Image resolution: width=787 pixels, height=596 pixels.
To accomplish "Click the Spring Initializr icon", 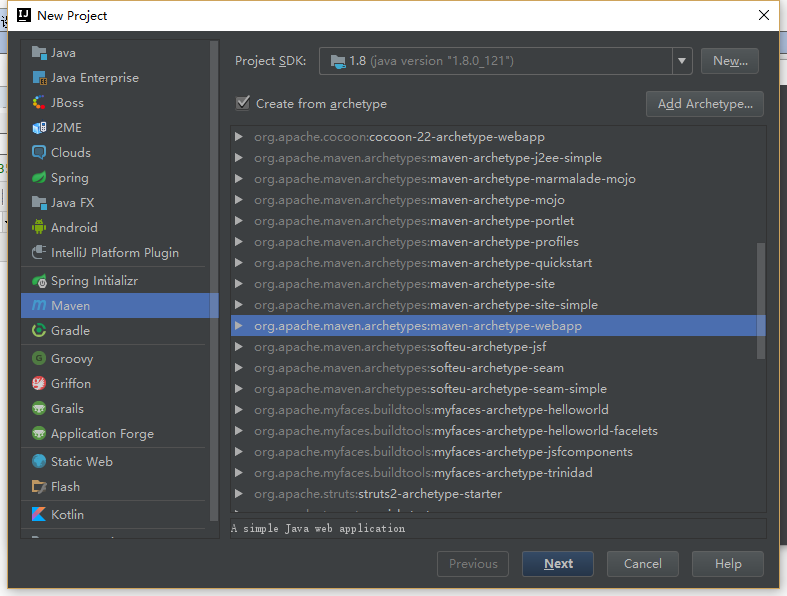I will [x=39, y=281].
